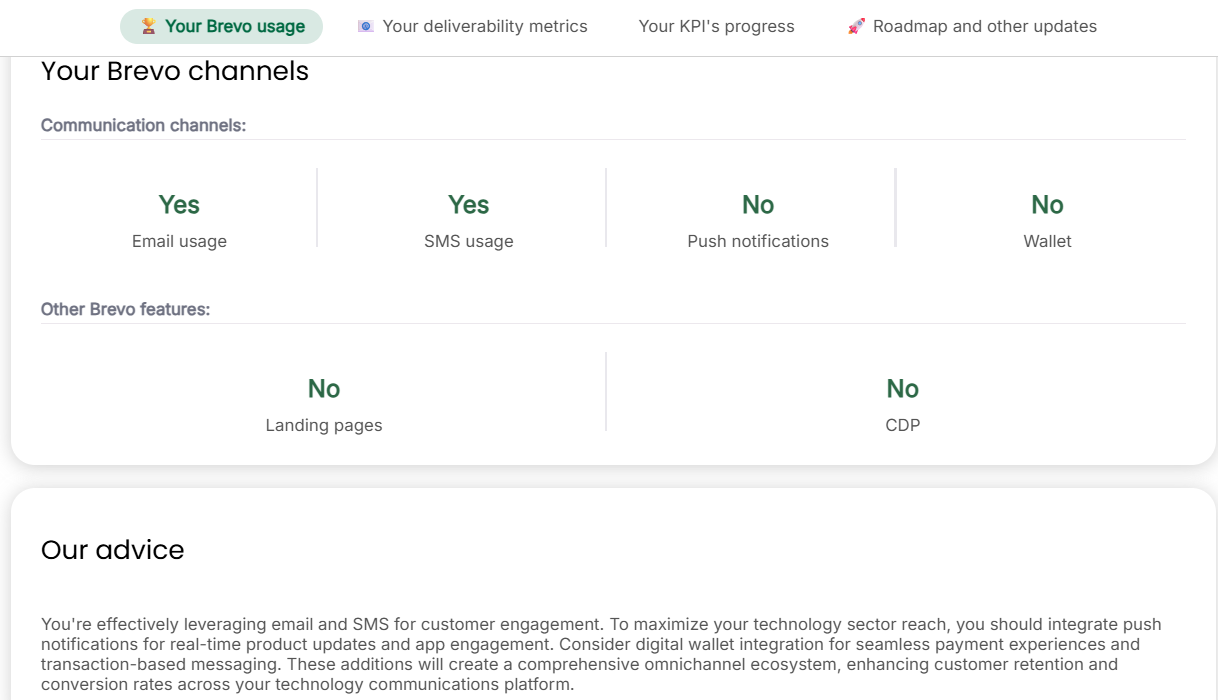The height and width of the screenshot is (700, 1218).
Task: Click the 'Our advice' heading
Action: 113,550
